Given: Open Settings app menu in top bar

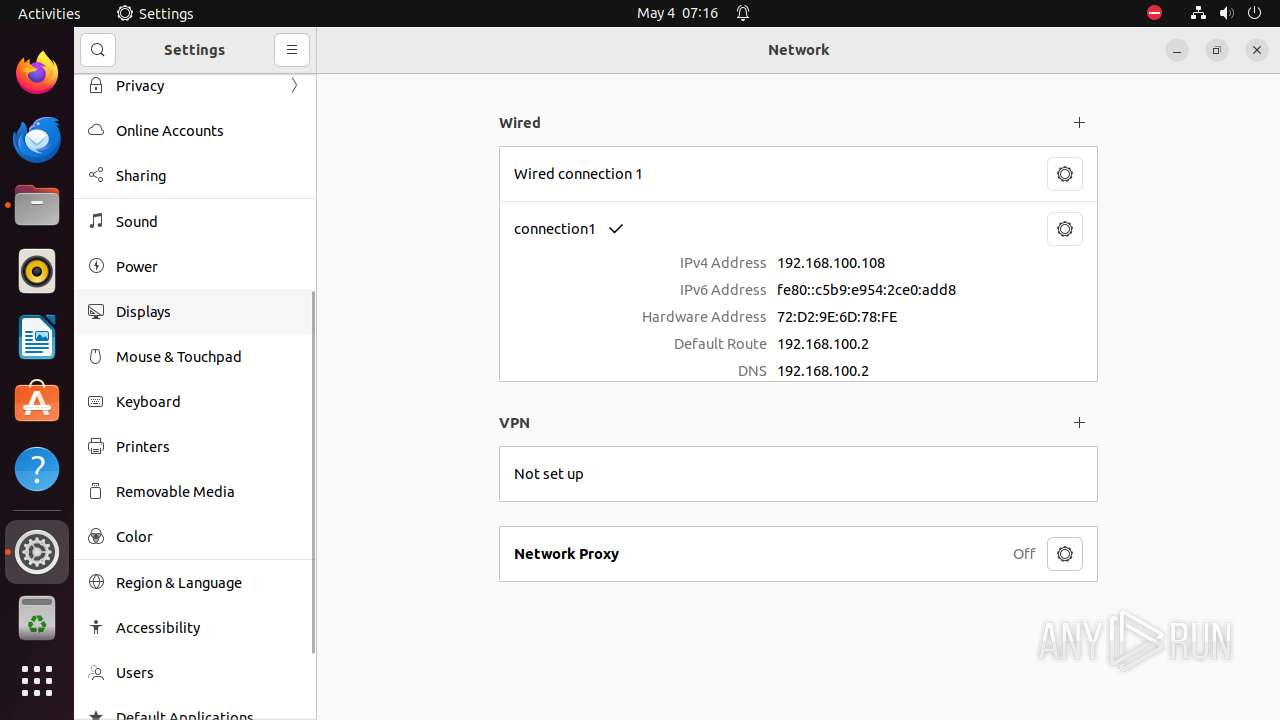Looking at the screenshot, I should (155, 13).
